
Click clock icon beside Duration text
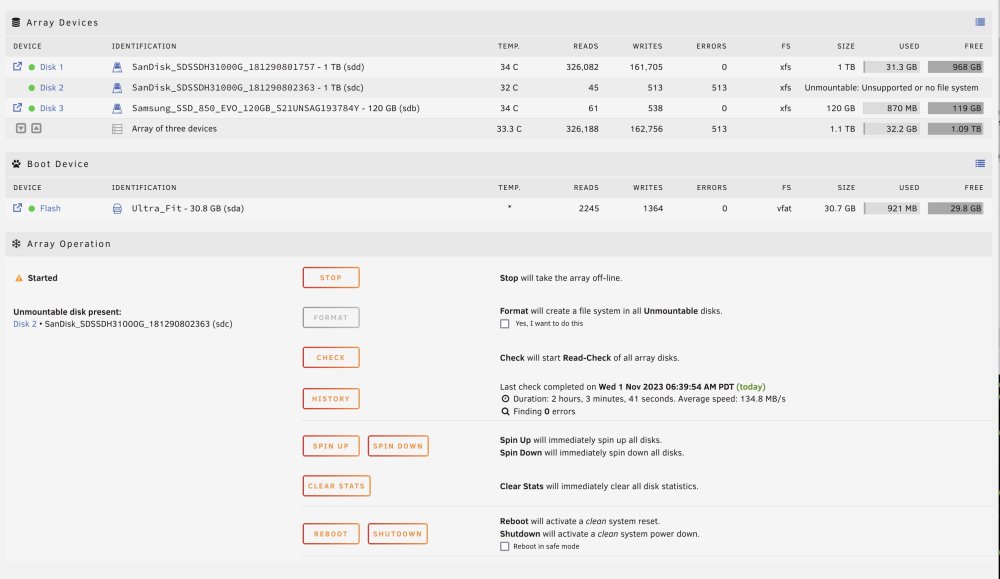click(505, 399)
